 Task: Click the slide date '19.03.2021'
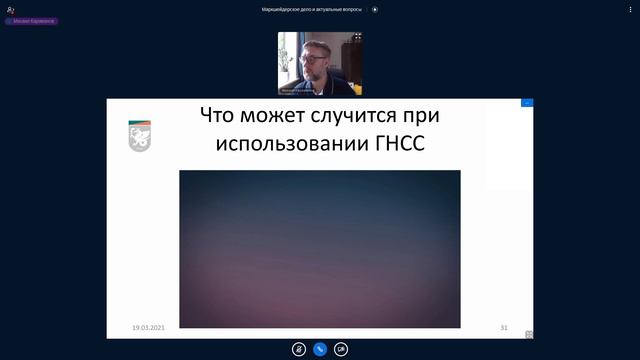(x=148, y=328)
